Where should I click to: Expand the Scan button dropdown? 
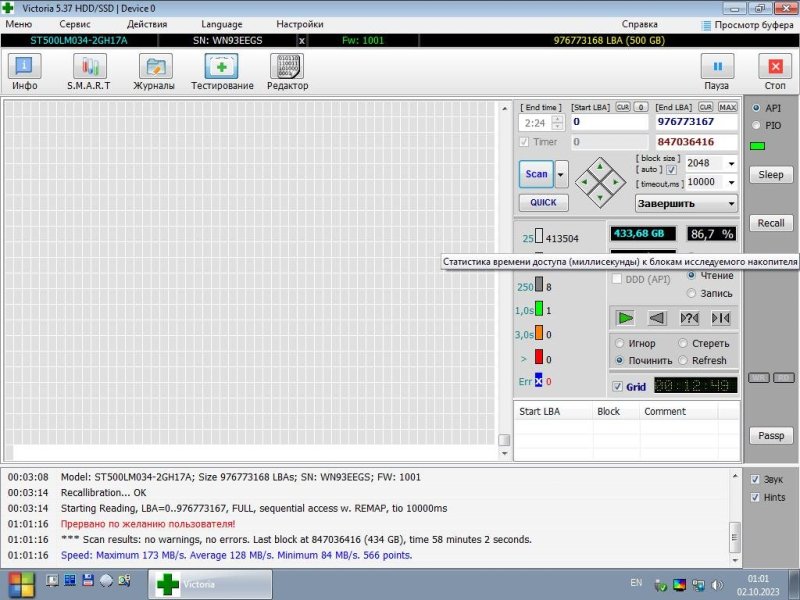pyautogui.click(x=560, y=174)
